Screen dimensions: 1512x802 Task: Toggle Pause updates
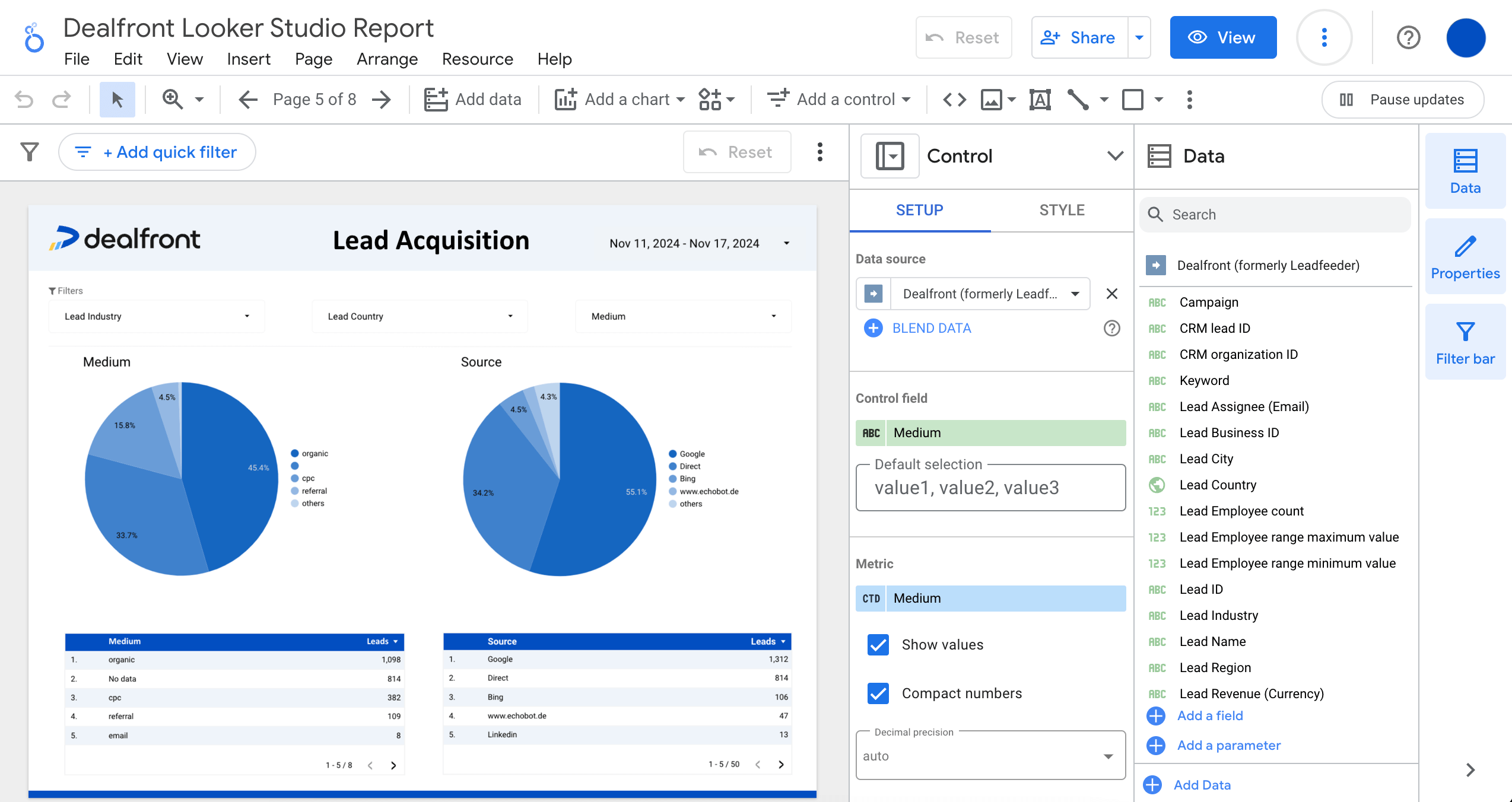[x=1403, y=99]
